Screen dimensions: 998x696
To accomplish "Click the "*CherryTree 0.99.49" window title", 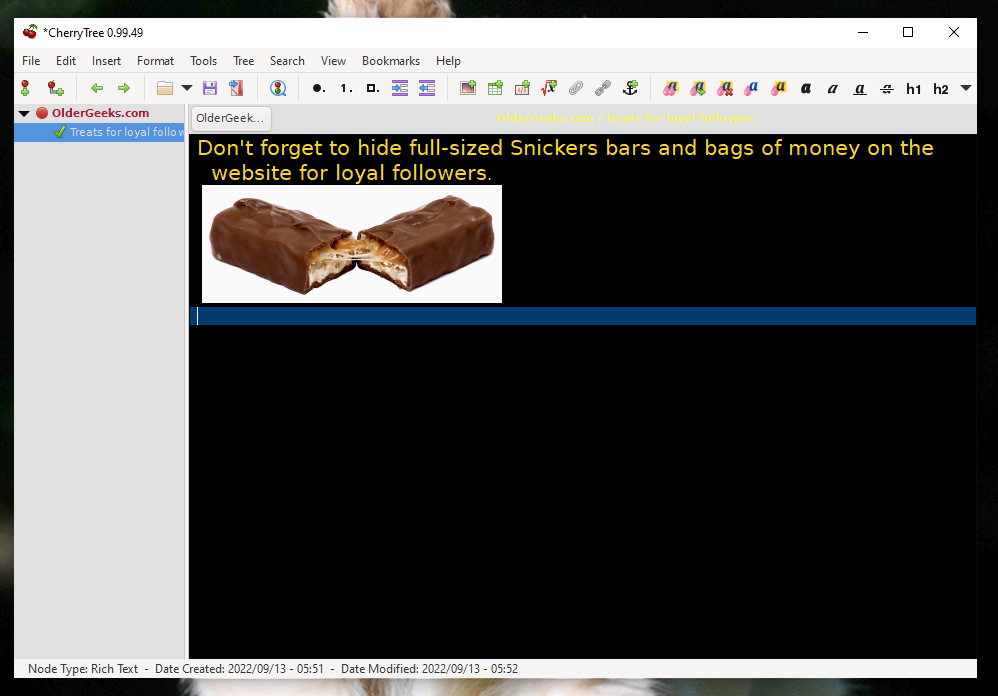I will pos(93,32).
